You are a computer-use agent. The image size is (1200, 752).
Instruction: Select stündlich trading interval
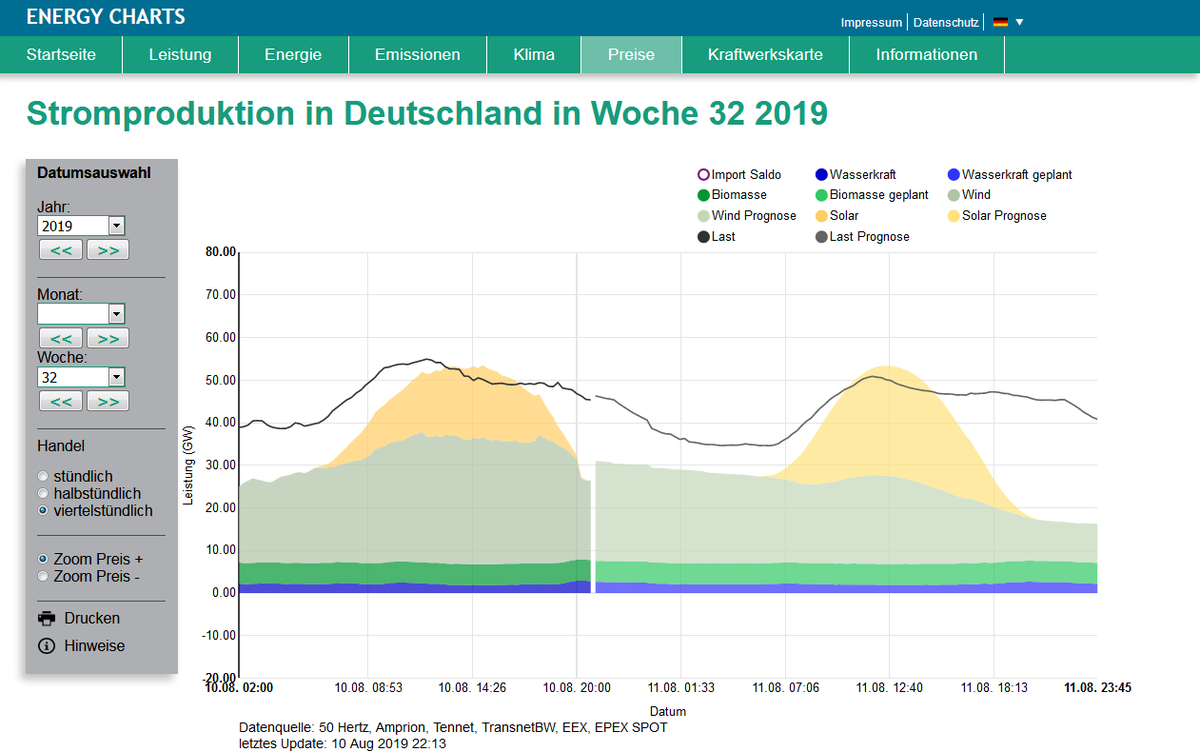(42, 477)
